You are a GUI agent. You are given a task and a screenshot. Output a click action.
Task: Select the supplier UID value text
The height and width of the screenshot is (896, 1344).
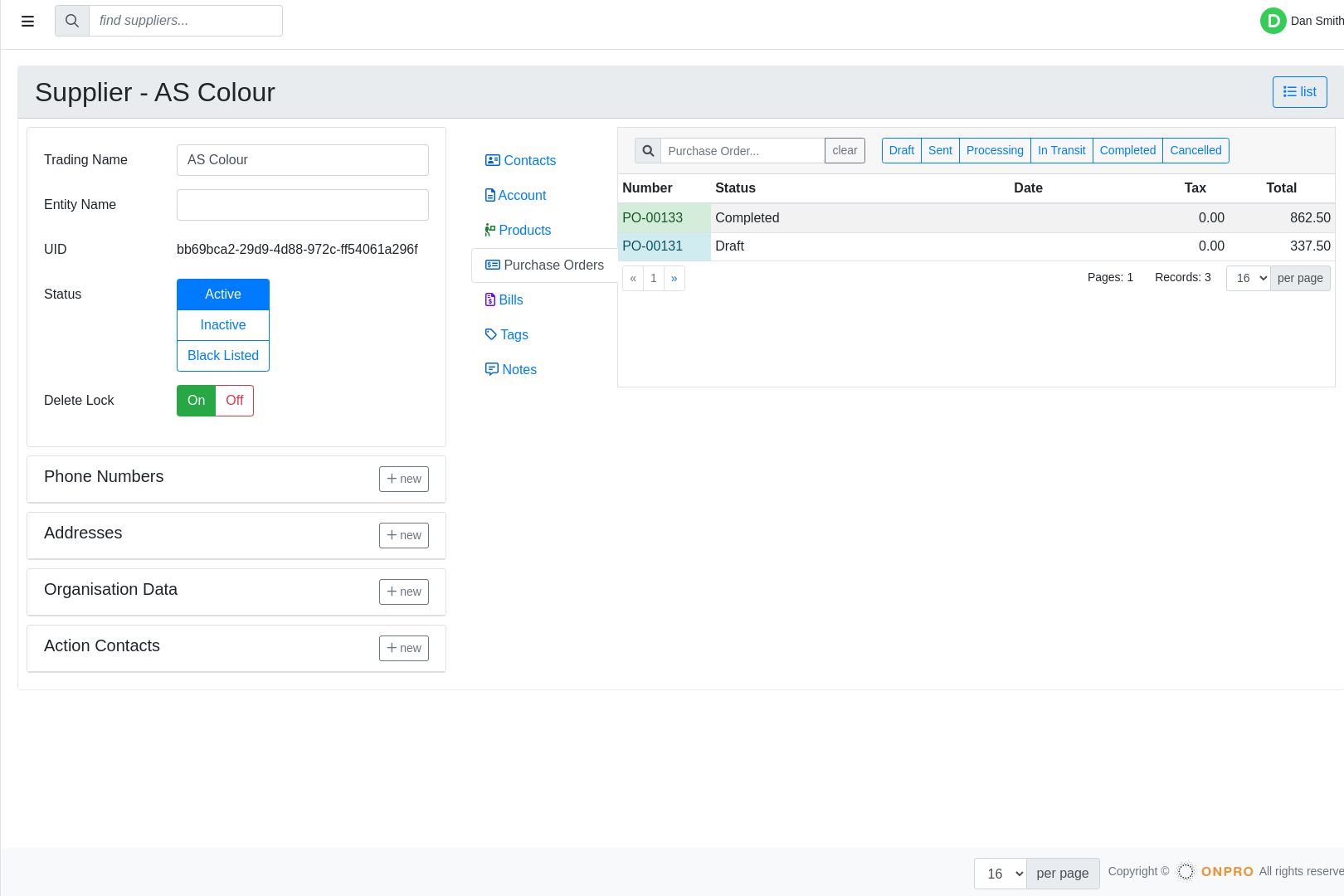pos(297,250)
